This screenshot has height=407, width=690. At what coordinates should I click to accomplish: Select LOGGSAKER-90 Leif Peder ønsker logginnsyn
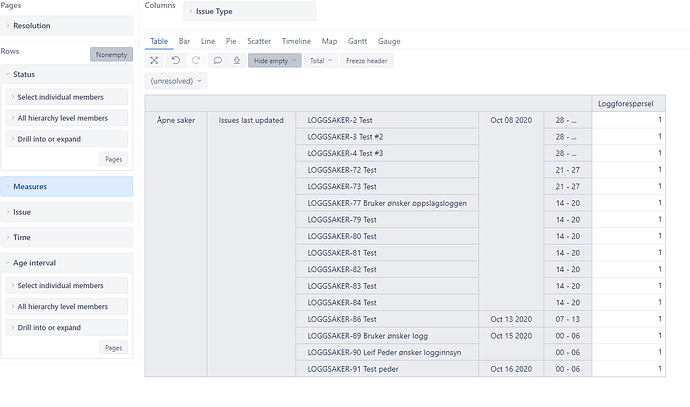387,352
